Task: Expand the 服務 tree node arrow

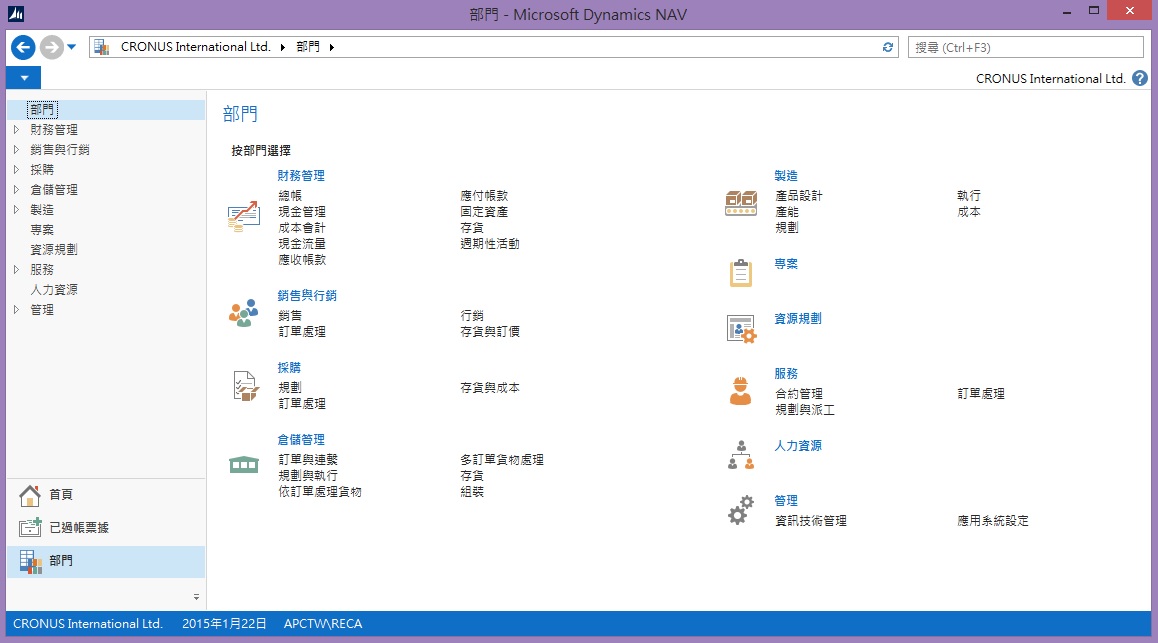Action: tap(16, 270)
